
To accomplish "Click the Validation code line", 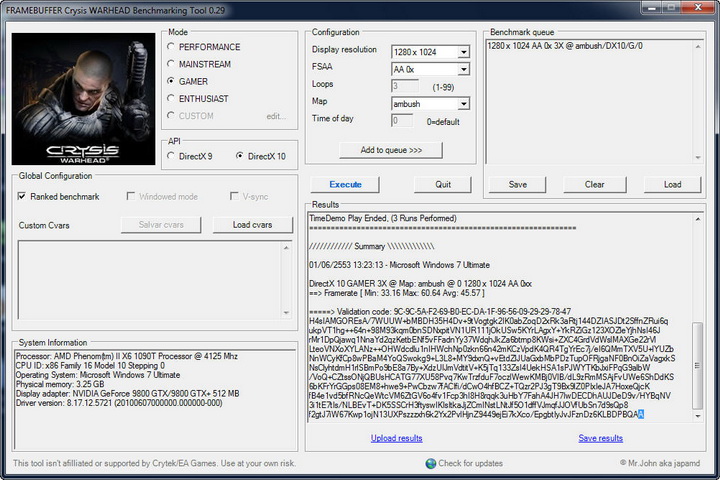I will [x=440, y=311].
